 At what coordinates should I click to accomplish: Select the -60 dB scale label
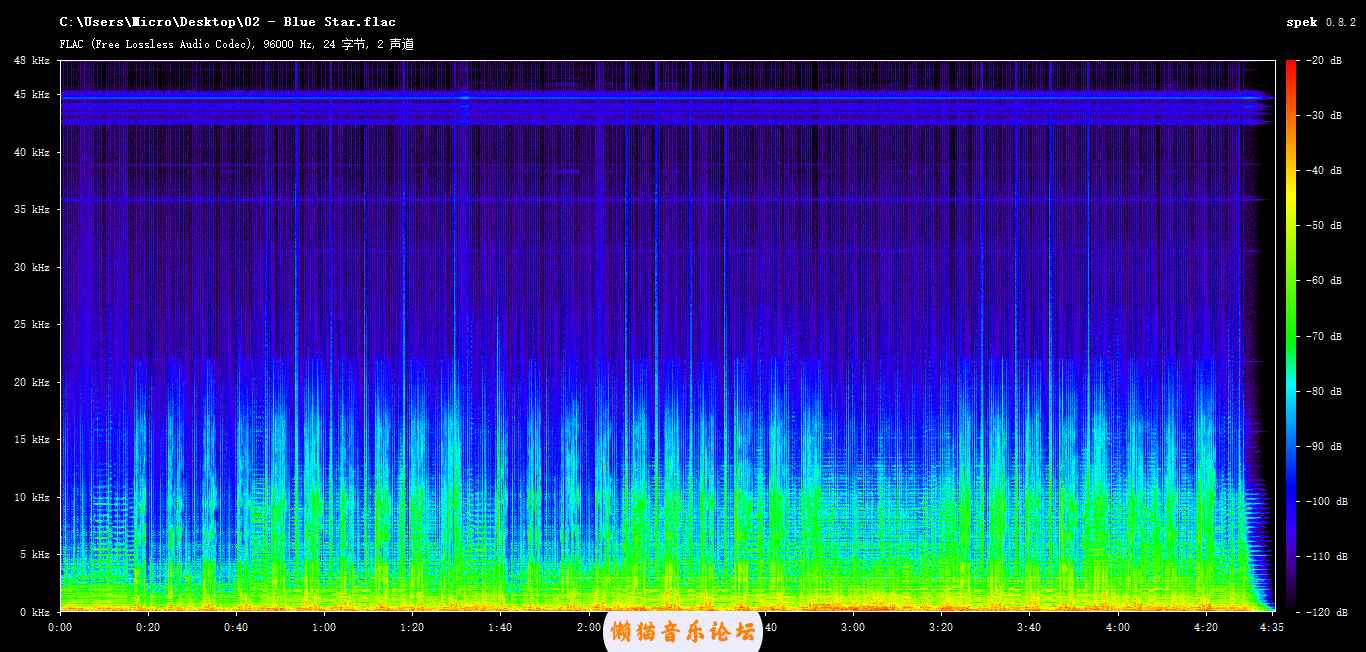1326,281
